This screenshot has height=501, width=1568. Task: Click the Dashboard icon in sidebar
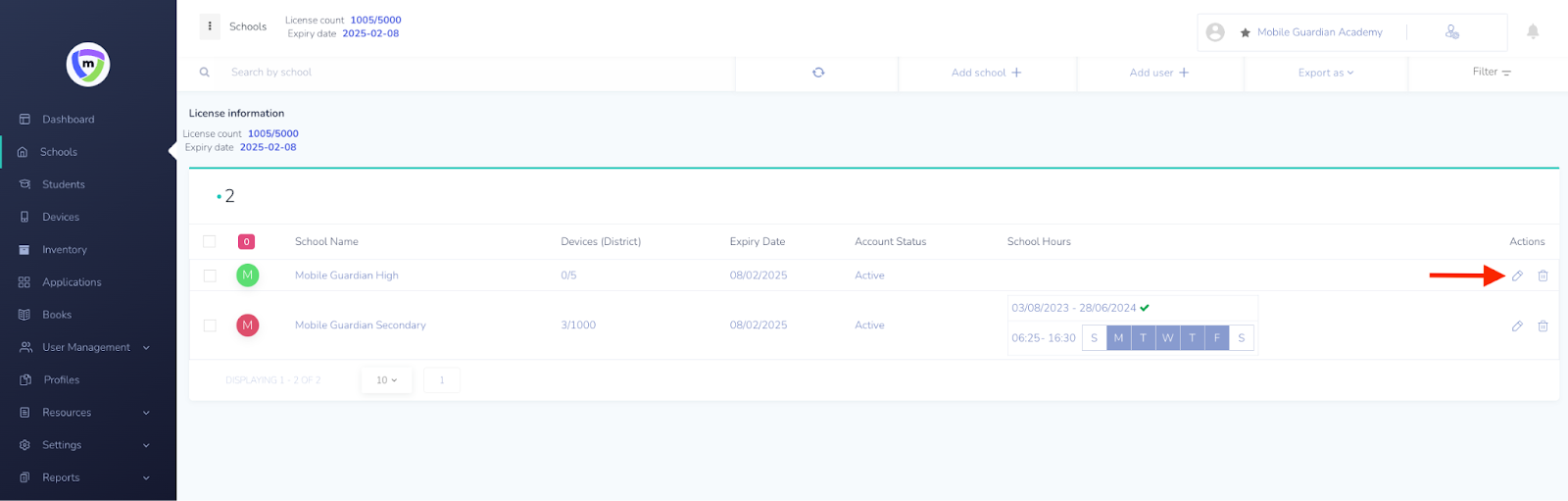tap(24, 120)
